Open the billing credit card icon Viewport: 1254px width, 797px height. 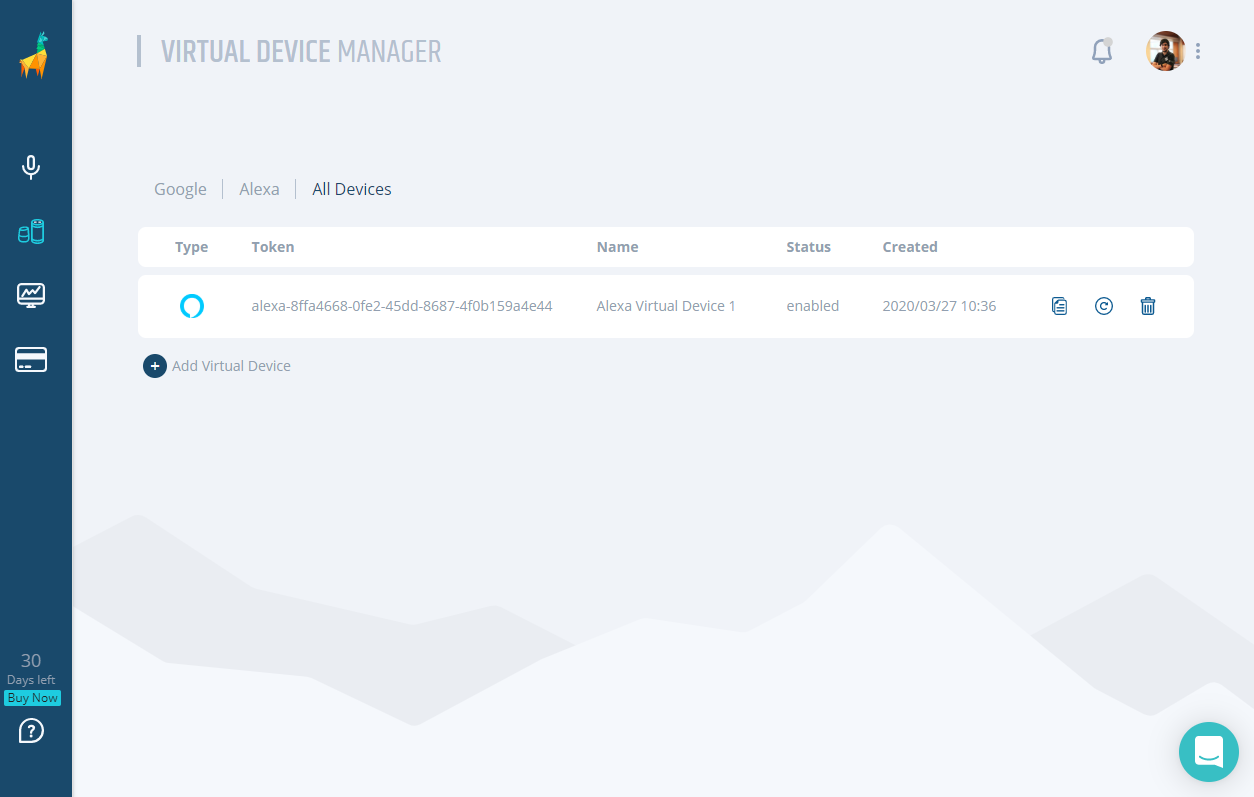click(31, 360)
